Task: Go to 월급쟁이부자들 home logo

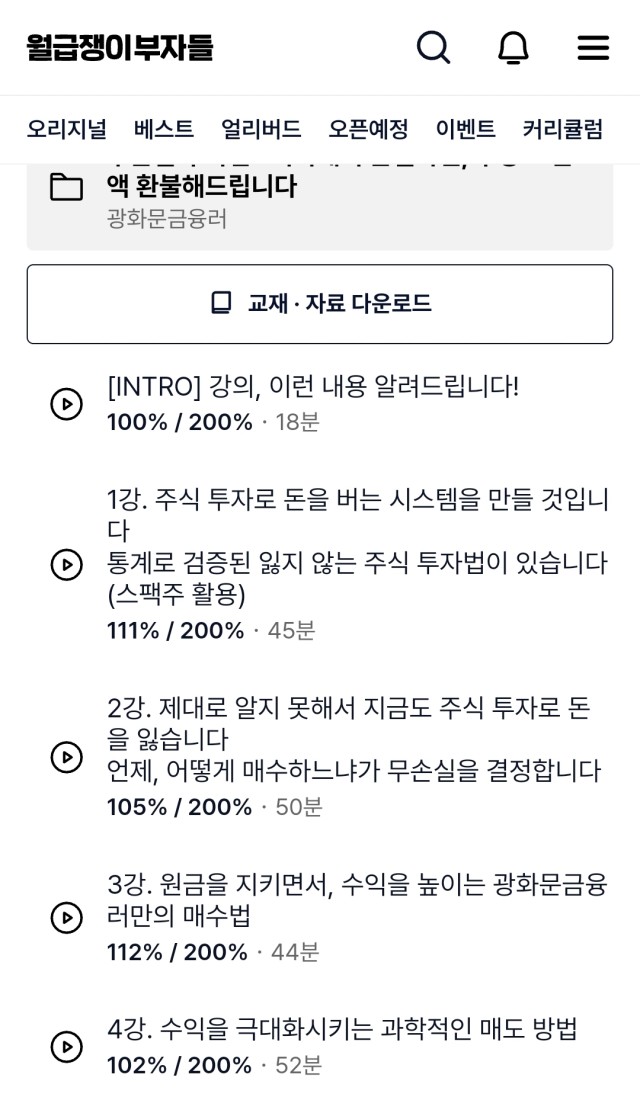Action: tap(120, 48)
